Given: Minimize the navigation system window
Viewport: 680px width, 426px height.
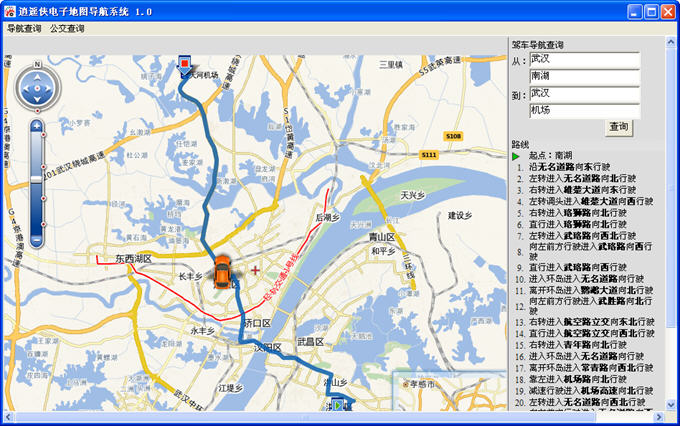Looking at the screenshot, I should (635, 12).
